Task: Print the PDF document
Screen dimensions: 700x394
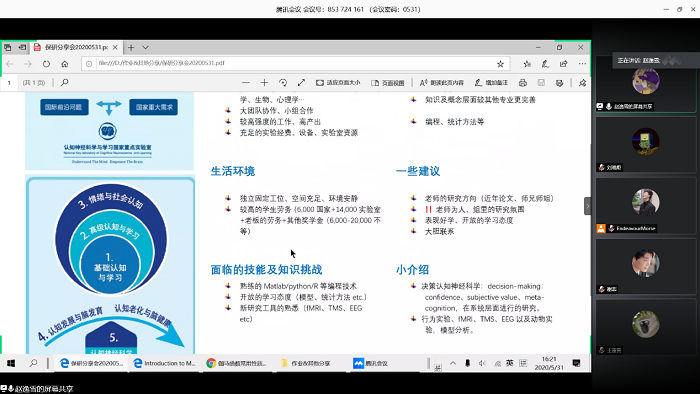Action: pos(523,83)
